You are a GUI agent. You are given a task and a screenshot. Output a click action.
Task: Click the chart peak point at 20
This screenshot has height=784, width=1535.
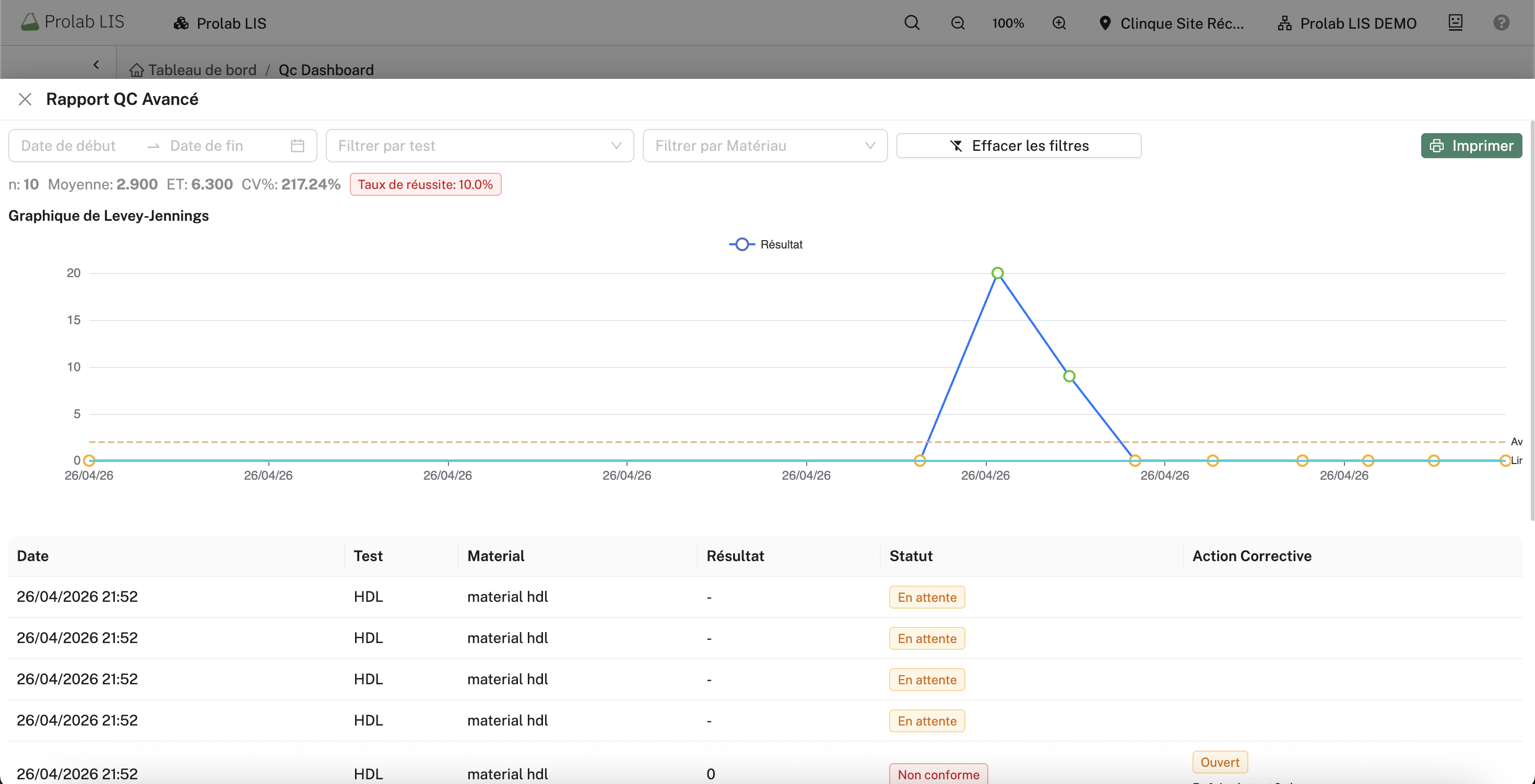click(x=998, y=274)
